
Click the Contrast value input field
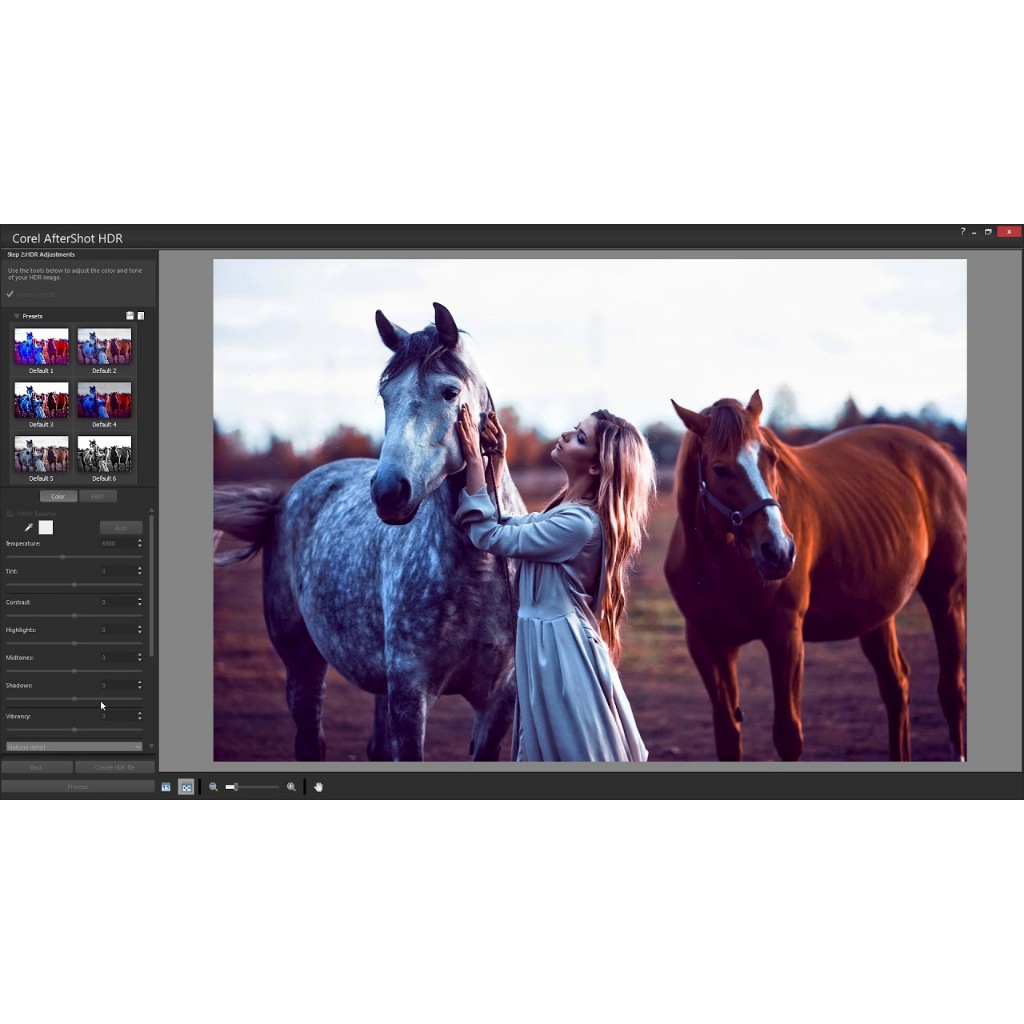click(118, 601)
